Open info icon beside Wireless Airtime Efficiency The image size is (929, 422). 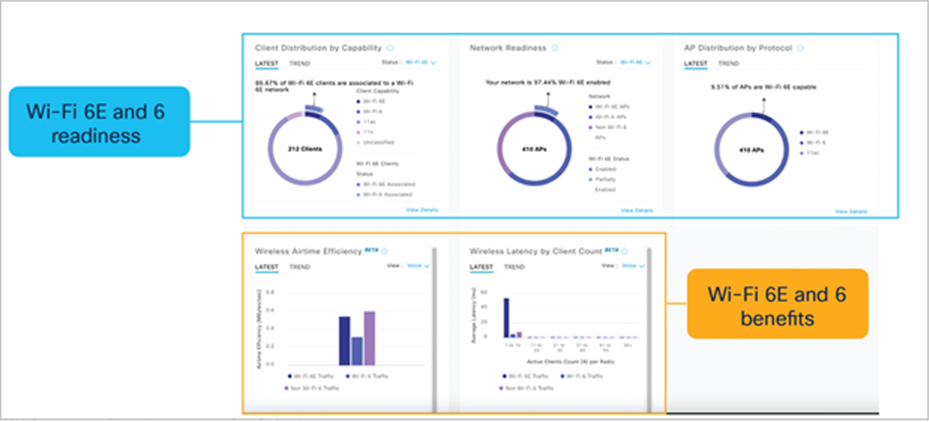(x=385, y=251)
